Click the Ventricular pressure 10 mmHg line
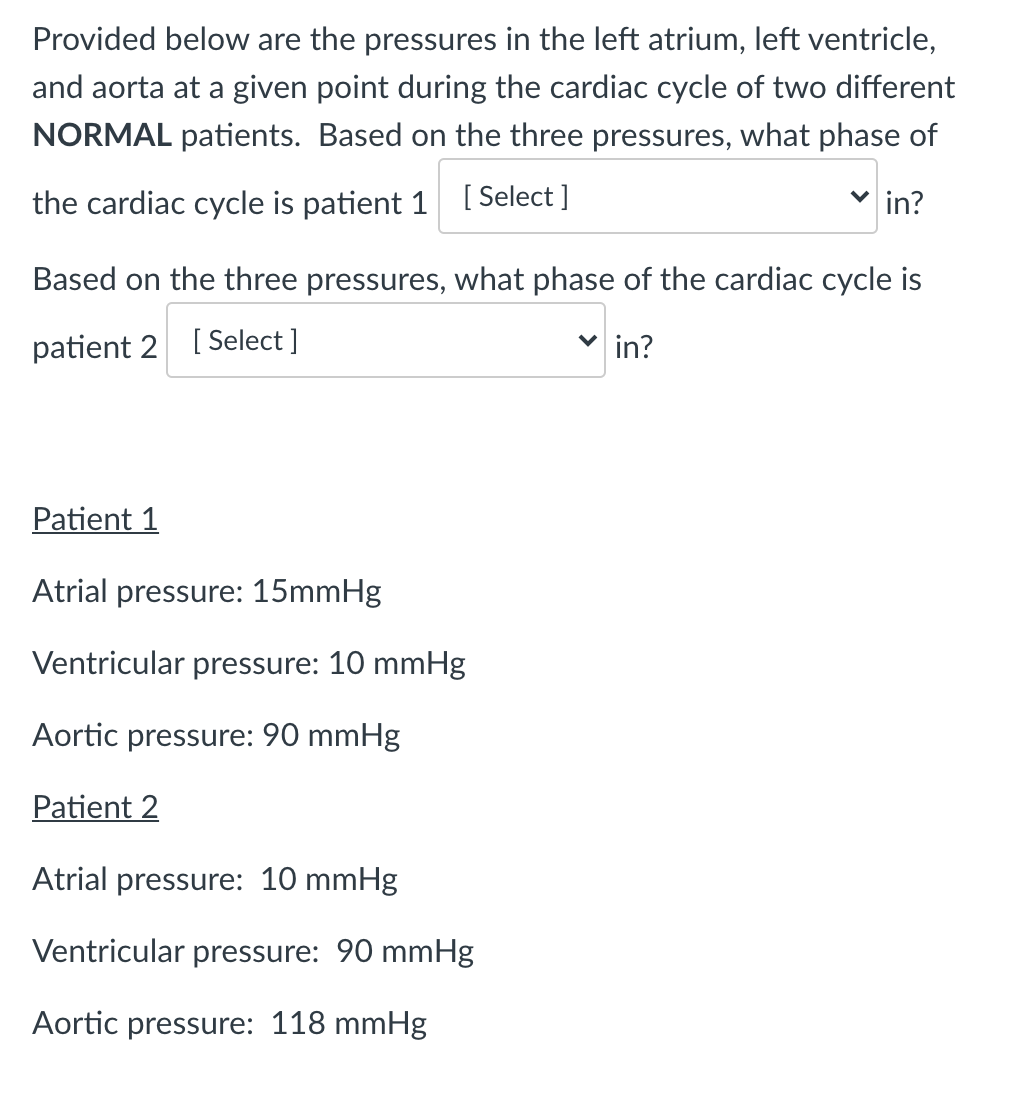 pyautogui.click(x=248, y=663)
